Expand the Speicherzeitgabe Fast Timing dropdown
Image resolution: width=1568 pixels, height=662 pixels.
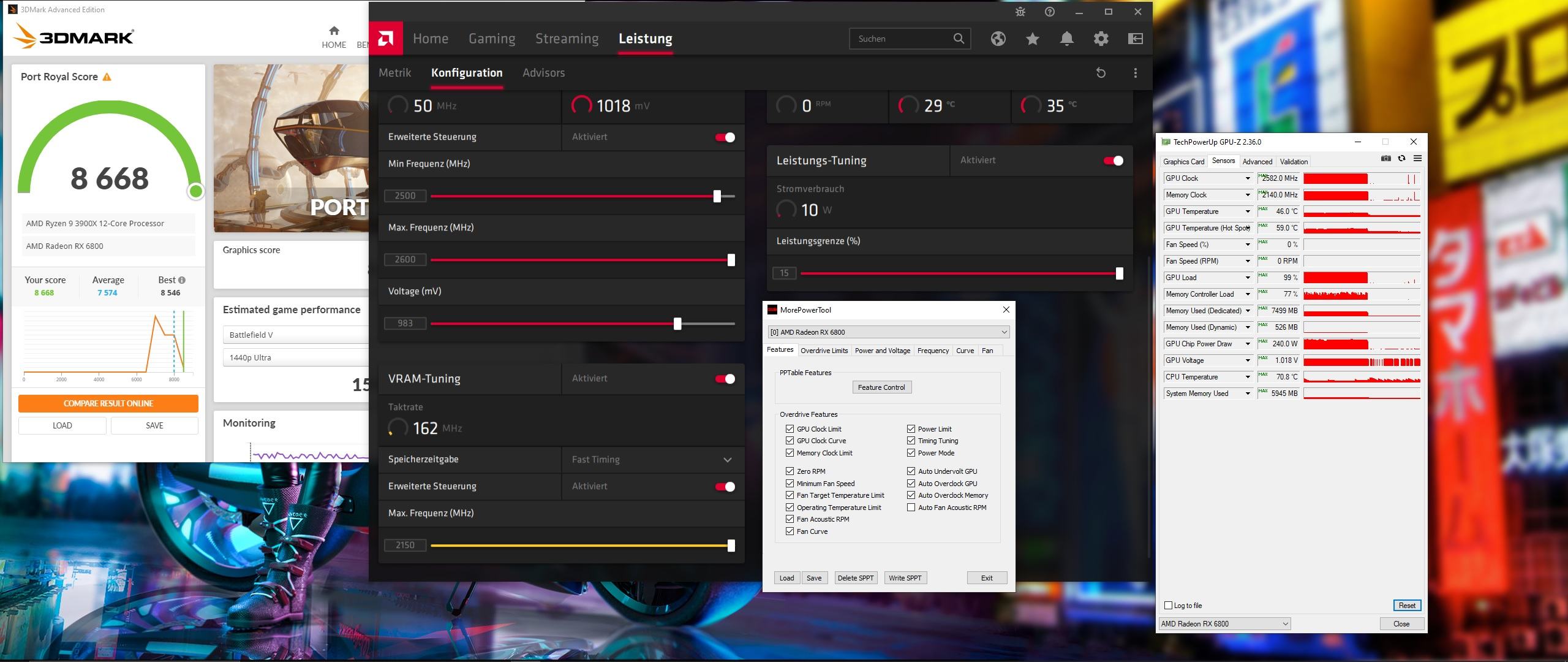pyautogui.click(x=727, y=460)
